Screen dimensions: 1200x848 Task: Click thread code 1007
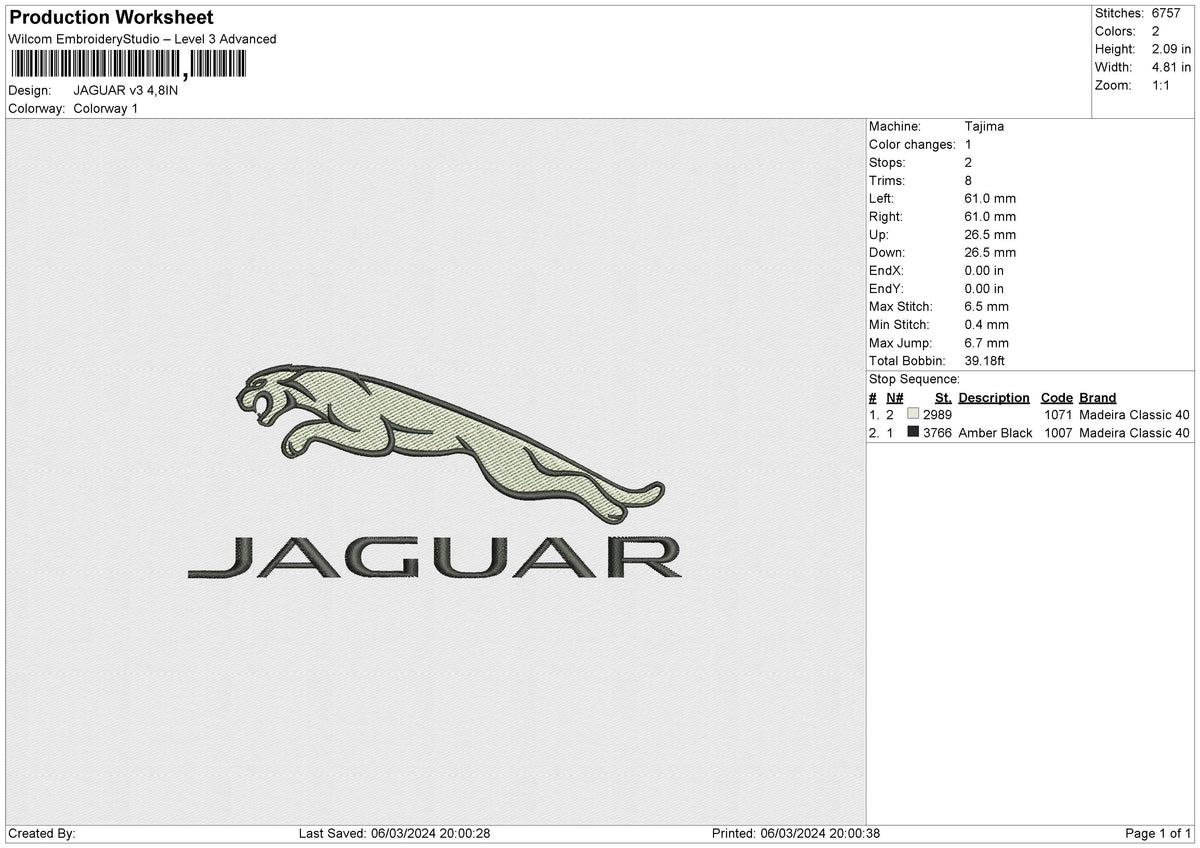tap(1058, 433)
